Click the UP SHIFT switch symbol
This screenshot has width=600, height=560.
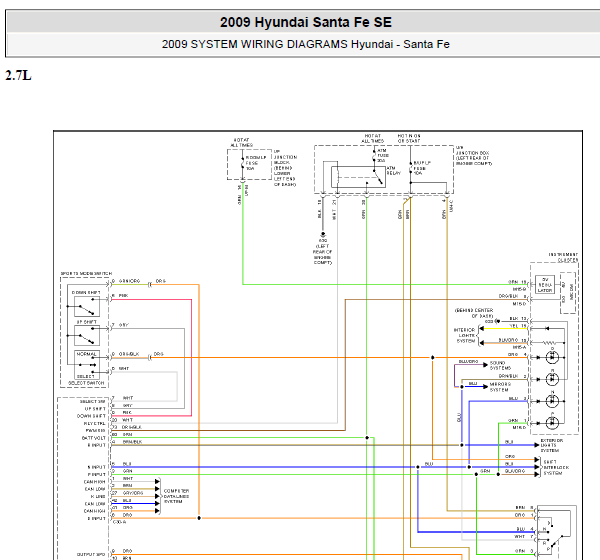point(87,336)
